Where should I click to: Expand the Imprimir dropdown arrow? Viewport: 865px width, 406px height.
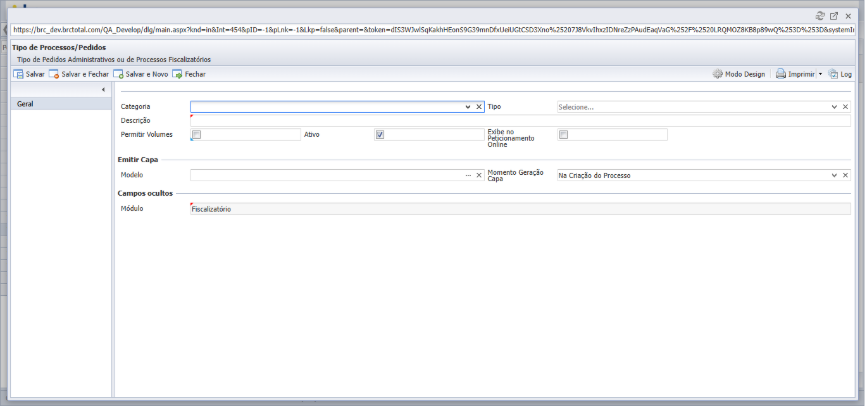pyautogui.click(x=820, y=74)
